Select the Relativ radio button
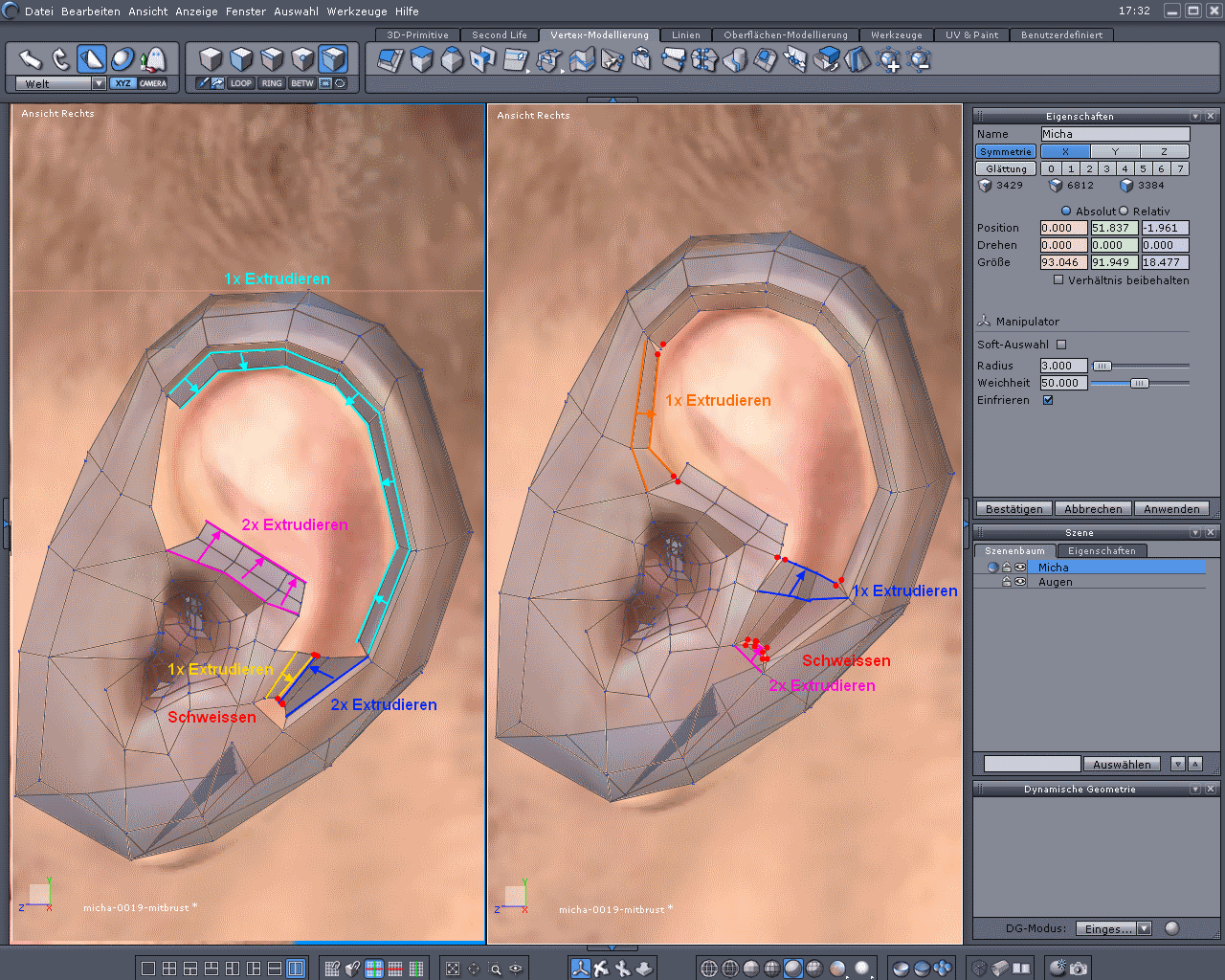 pos(1124,211)
